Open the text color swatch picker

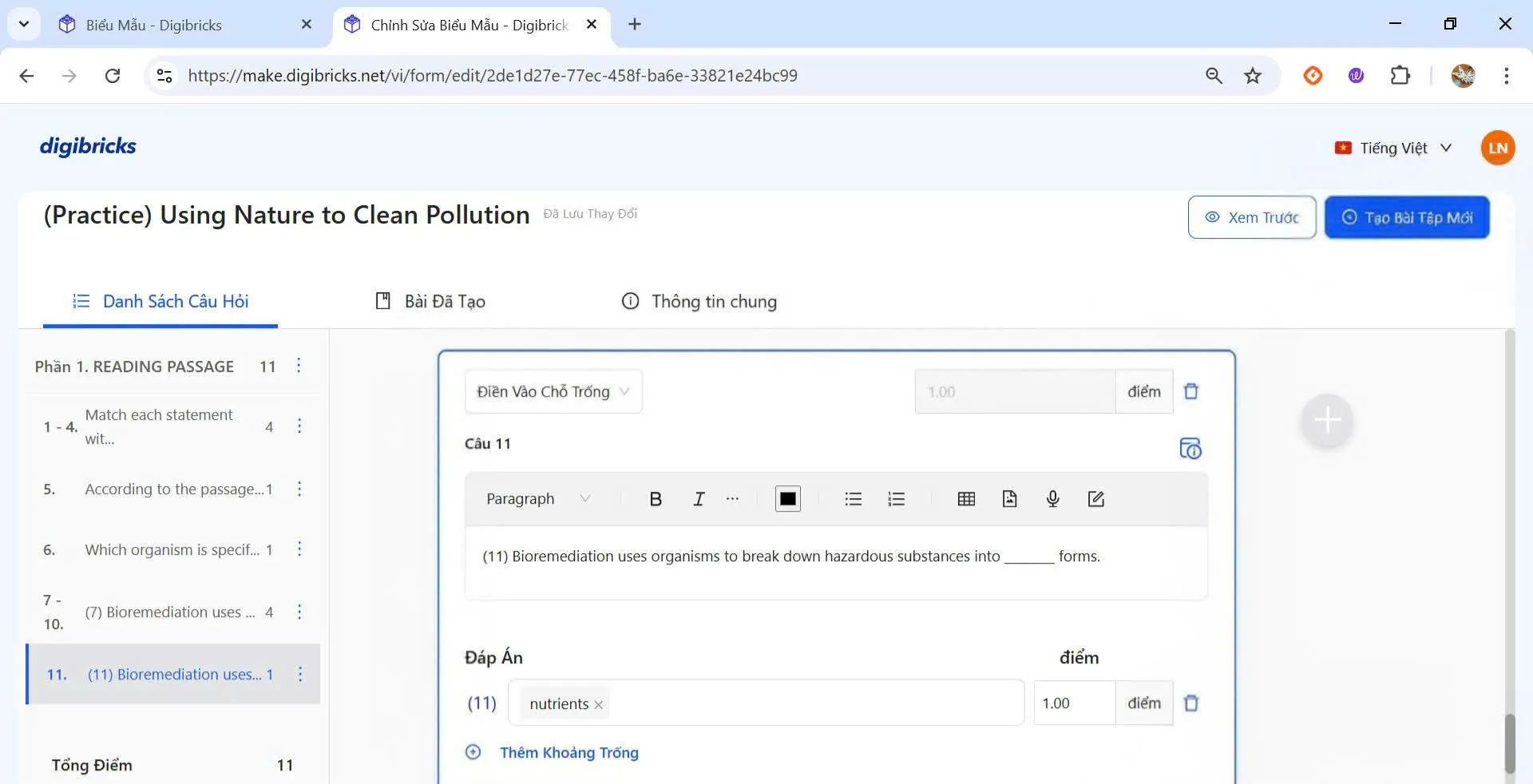[787, 499]
